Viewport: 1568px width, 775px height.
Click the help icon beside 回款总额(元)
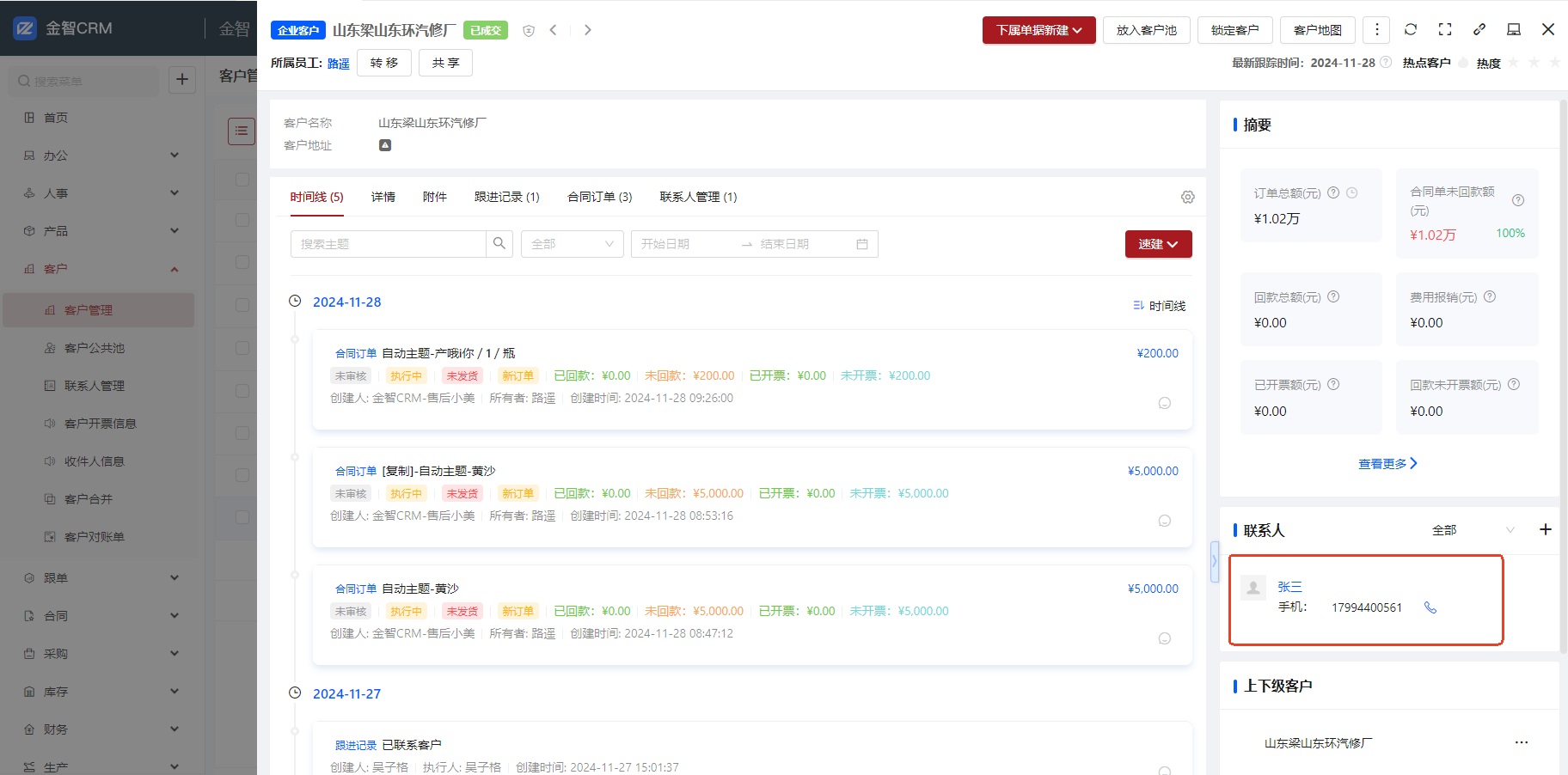click(x=1333, y=296)
